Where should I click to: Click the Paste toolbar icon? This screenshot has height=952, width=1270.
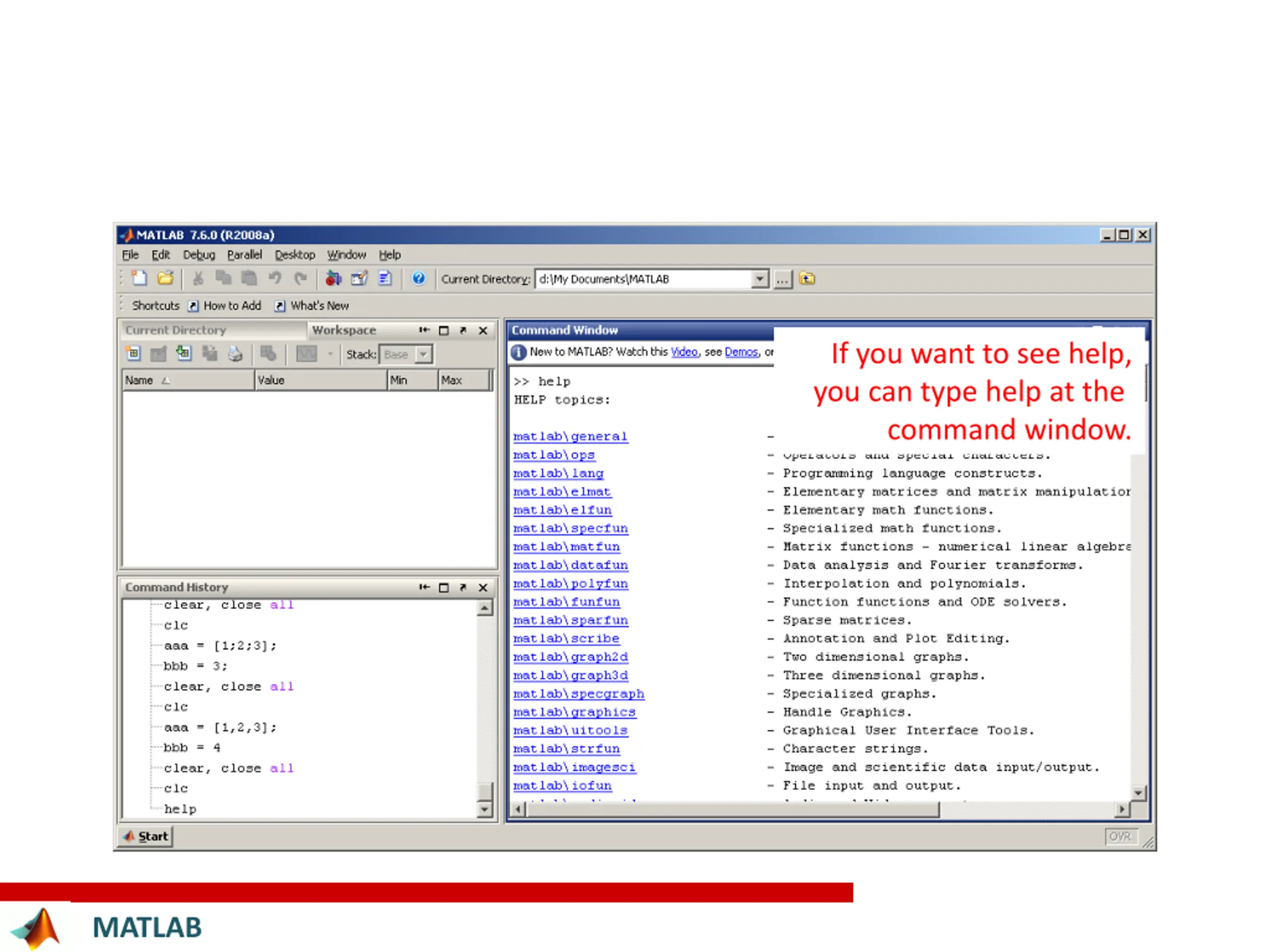[x=249, y=278]
